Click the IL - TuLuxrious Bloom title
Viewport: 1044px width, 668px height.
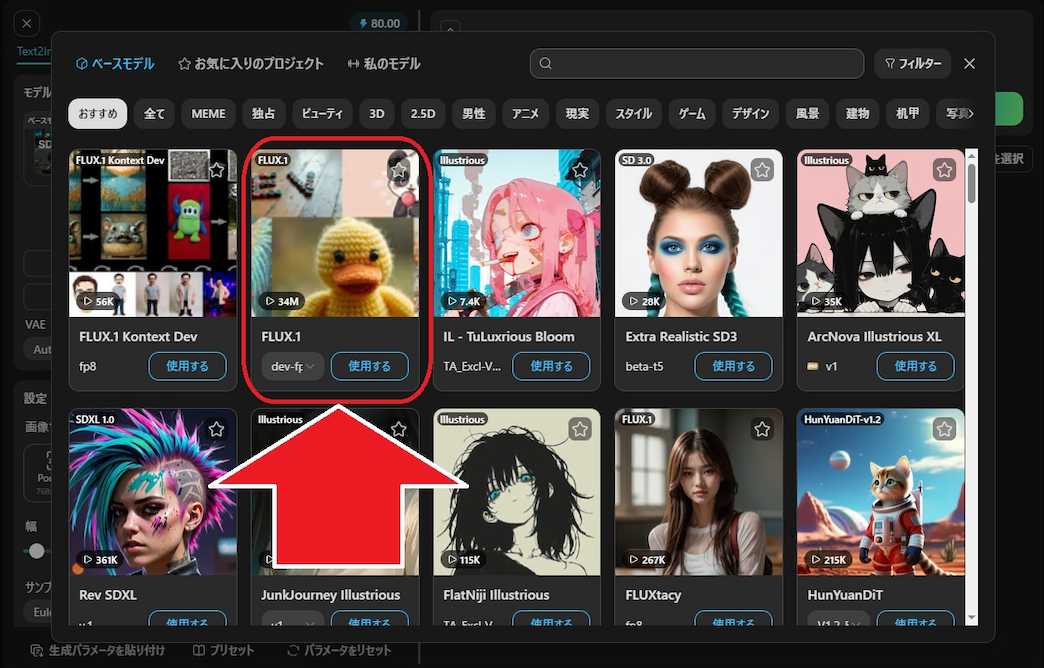point(509,336)
